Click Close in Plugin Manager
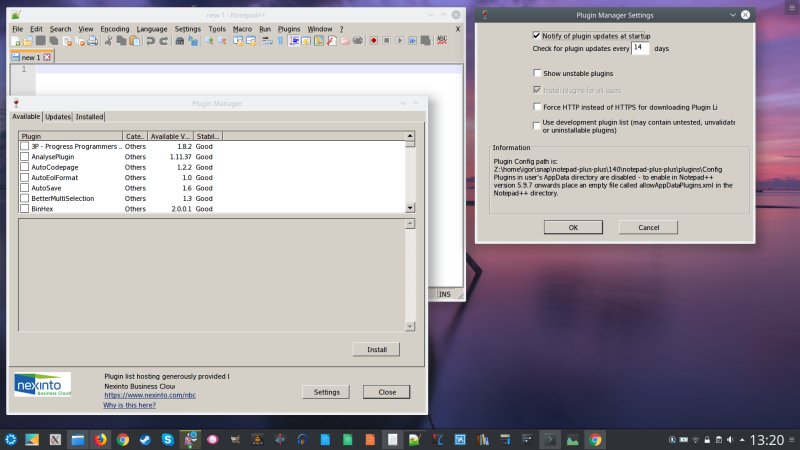The height and width of the screenshot is (450, 800). (x=387, y=392)
